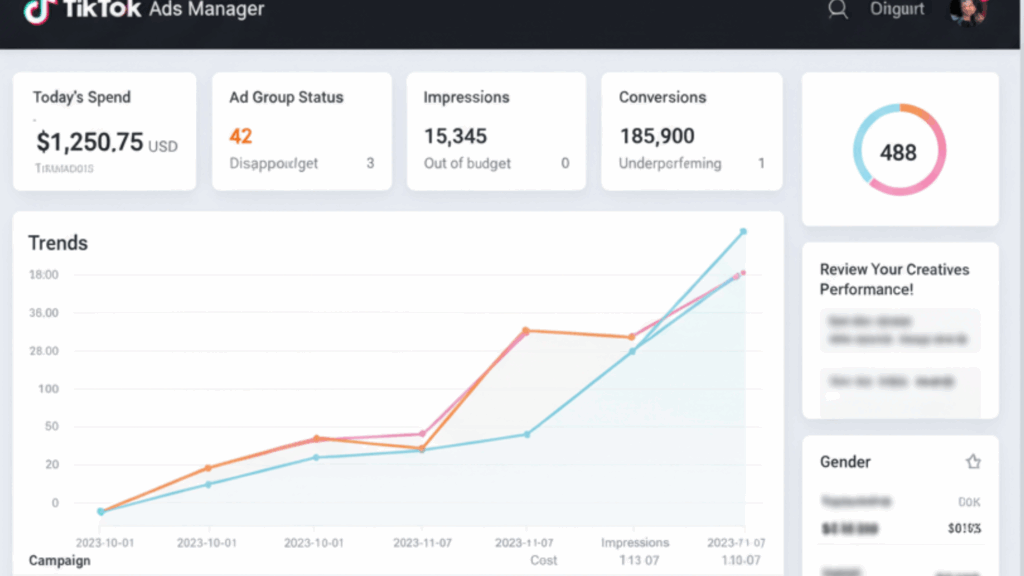Select the Out of budget row
The width and height of the screenshot is (1024, 576).
467,163
